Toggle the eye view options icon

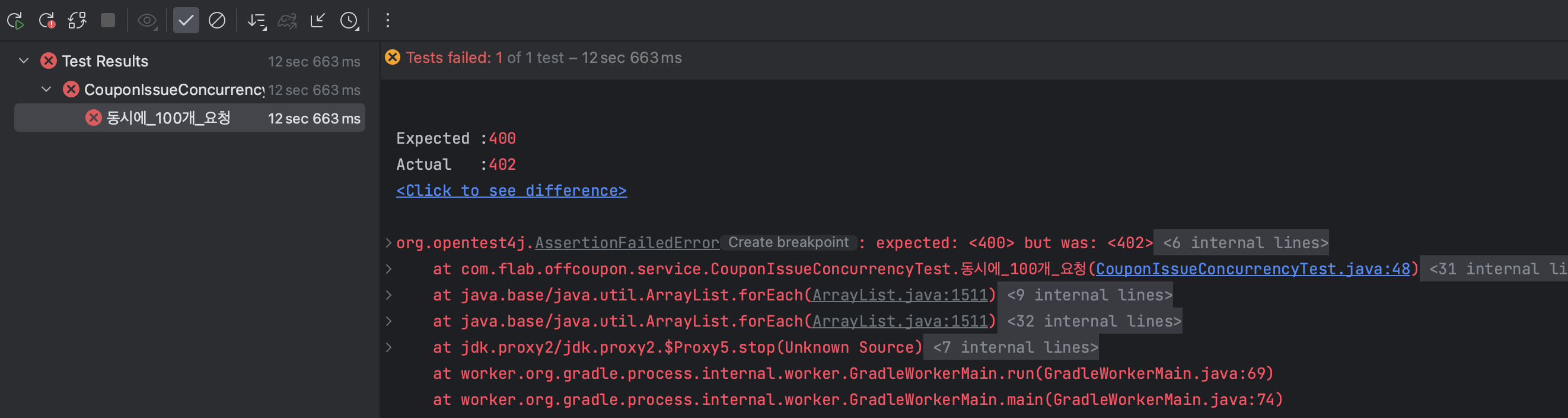(147, 21)
